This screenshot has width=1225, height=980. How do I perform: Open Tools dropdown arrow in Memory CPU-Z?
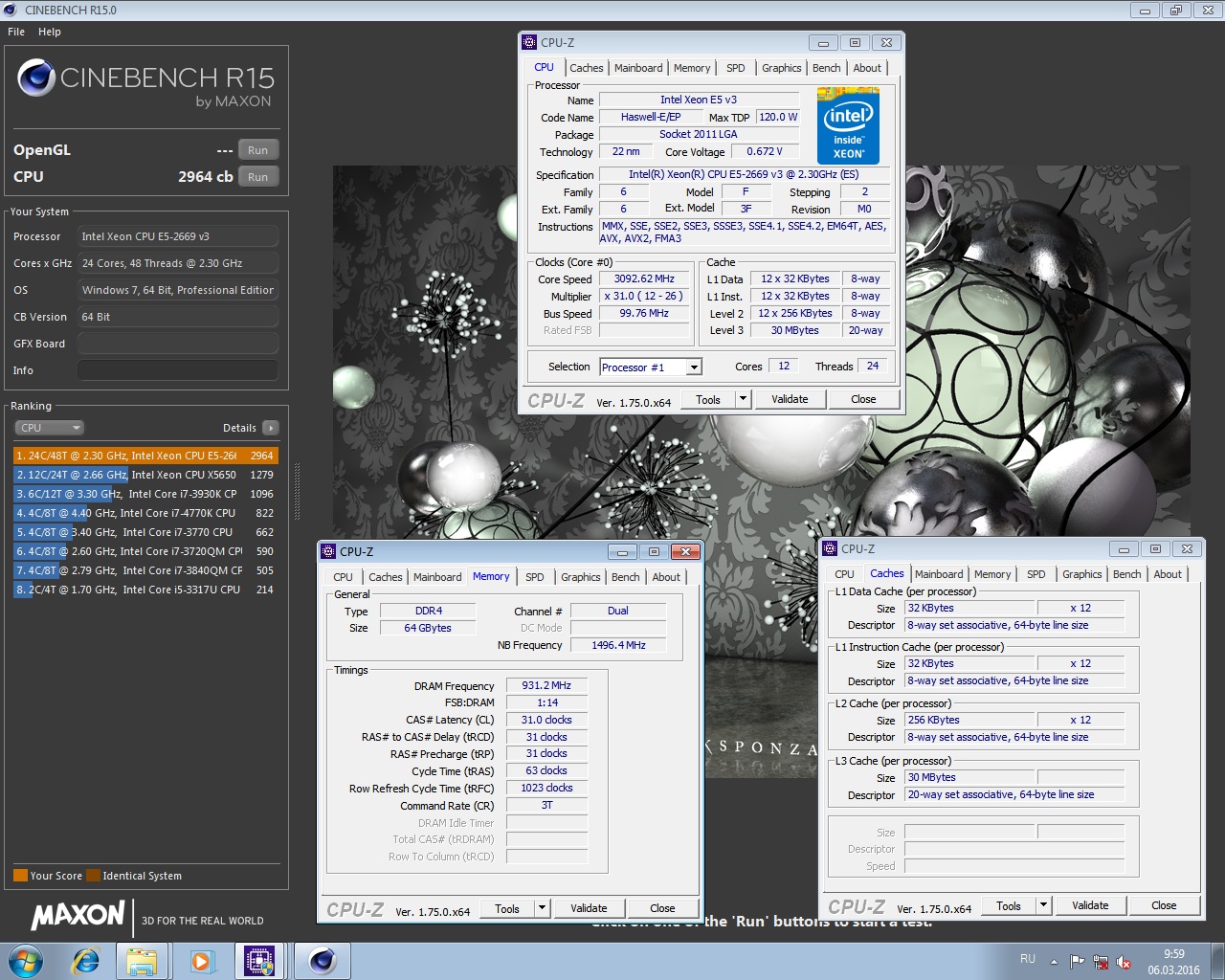[542, 908]
